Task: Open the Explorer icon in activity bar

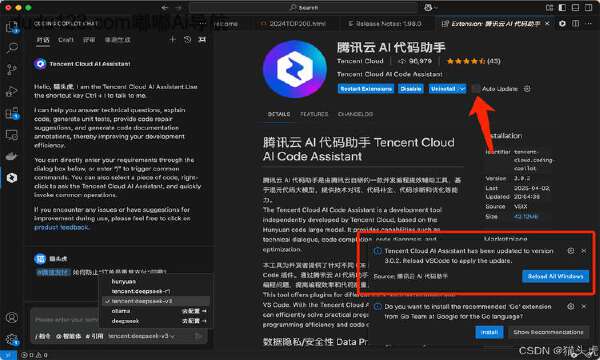Action: click(x=12, y=26)
